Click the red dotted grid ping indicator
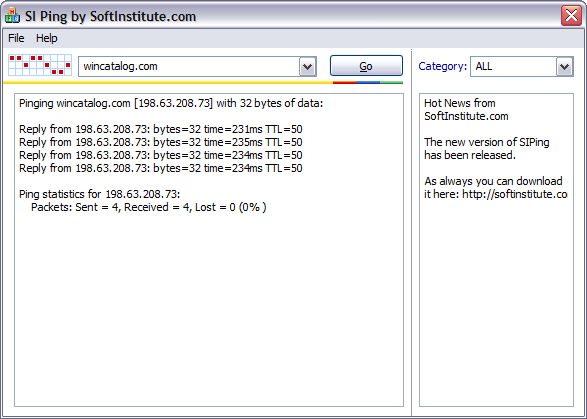 pyautogui.click(x=40, y=65)
